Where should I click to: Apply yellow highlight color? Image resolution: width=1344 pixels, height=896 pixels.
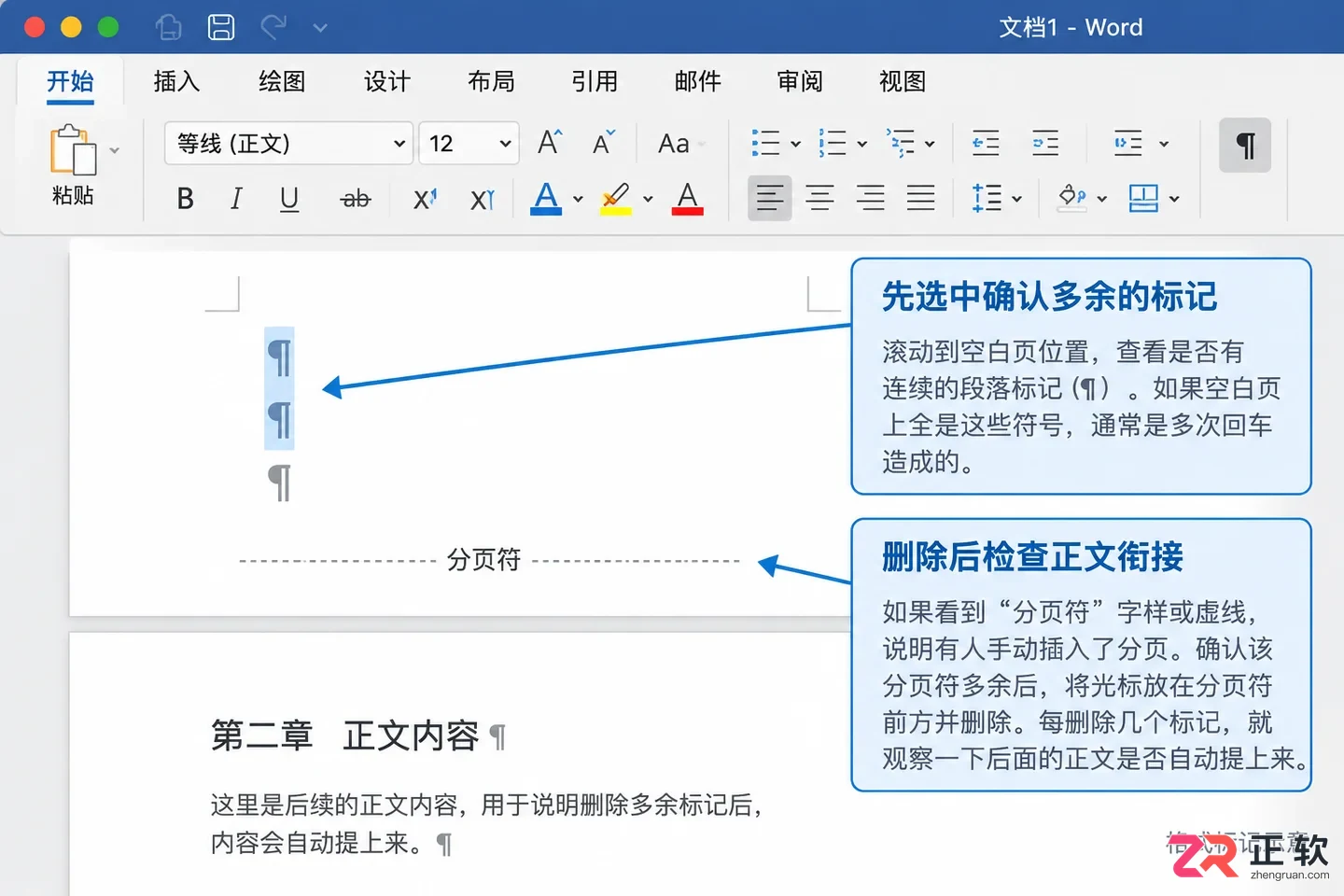[x=615, y=199]
